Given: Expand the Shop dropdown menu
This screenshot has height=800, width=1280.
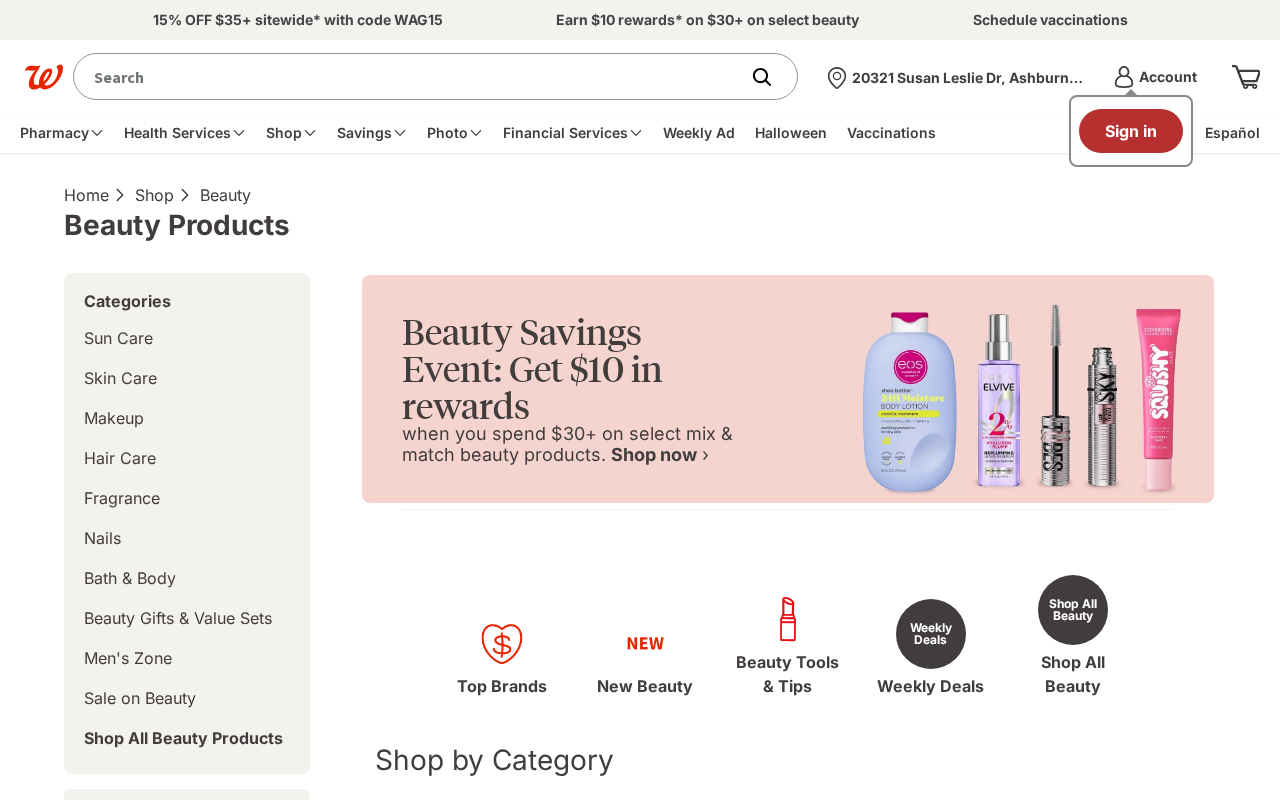Looking at the screenshot, I should (x=291, y=133).
